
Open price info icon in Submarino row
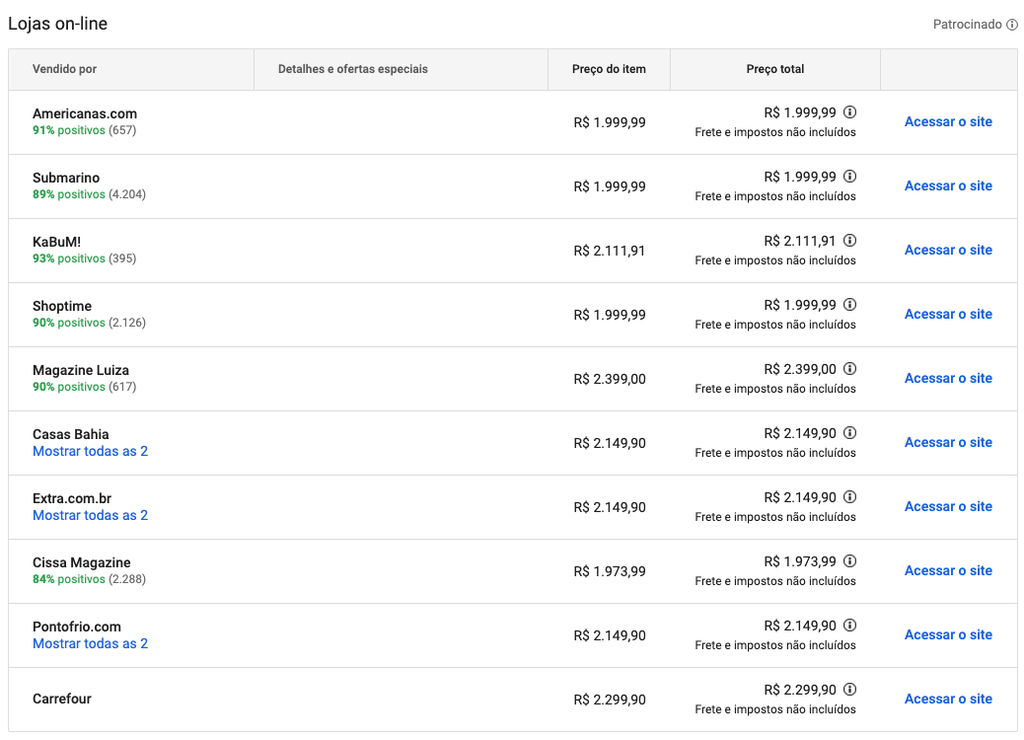click(850, 176)
